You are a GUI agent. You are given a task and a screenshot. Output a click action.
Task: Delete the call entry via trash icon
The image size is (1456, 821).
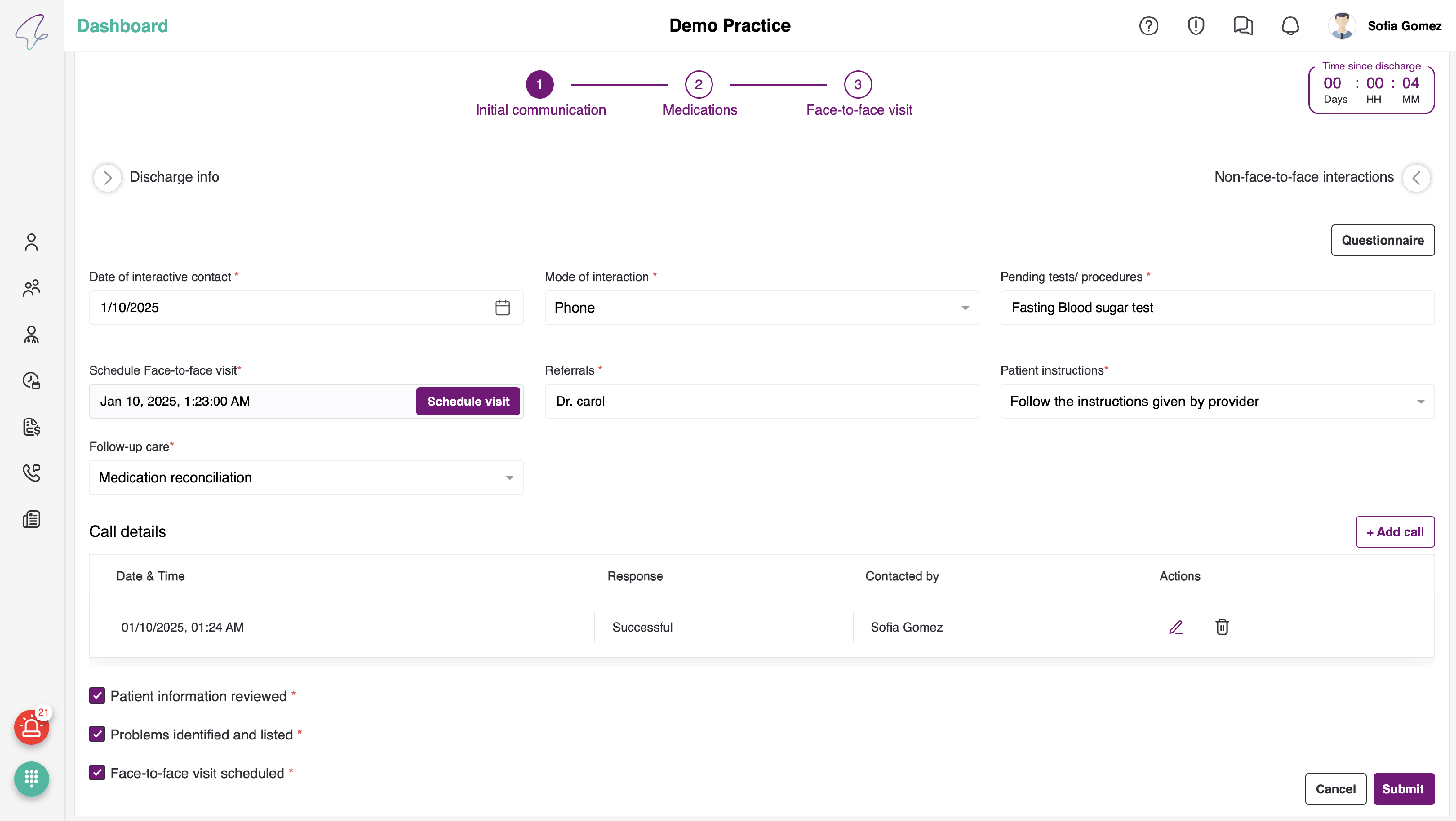pyautogui.click(x=1222, y=627)
